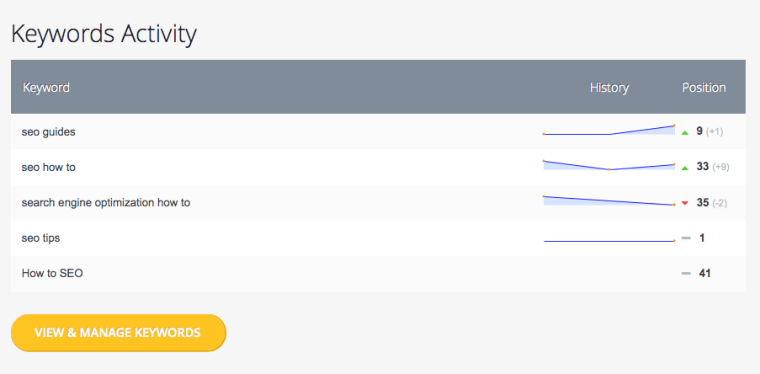Image resolution: width=760 pixels, height=374 pixels.
Task: Click position value 41
Action: point(704,274)
